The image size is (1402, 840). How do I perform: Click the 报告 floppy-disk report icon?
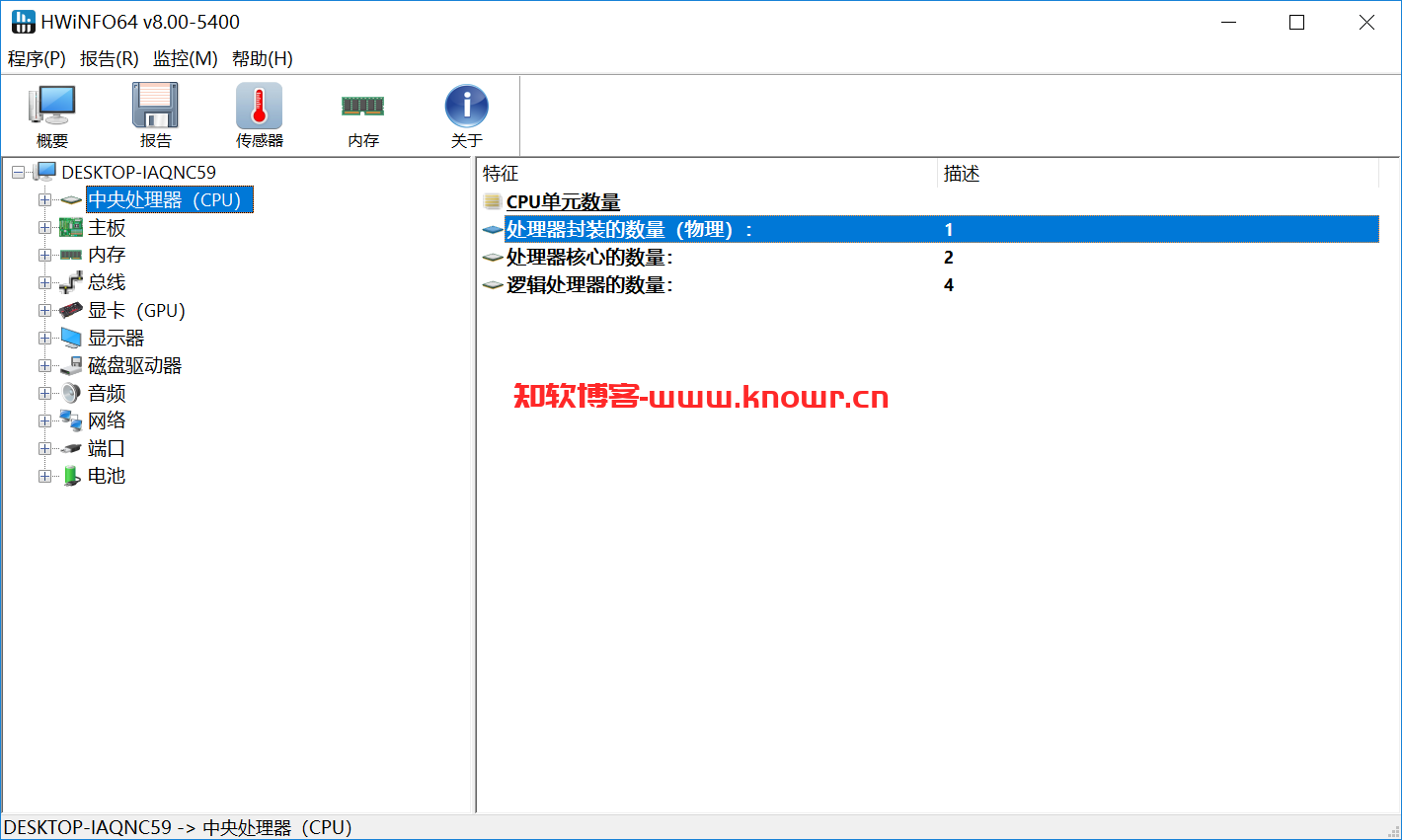click(155, 107)
